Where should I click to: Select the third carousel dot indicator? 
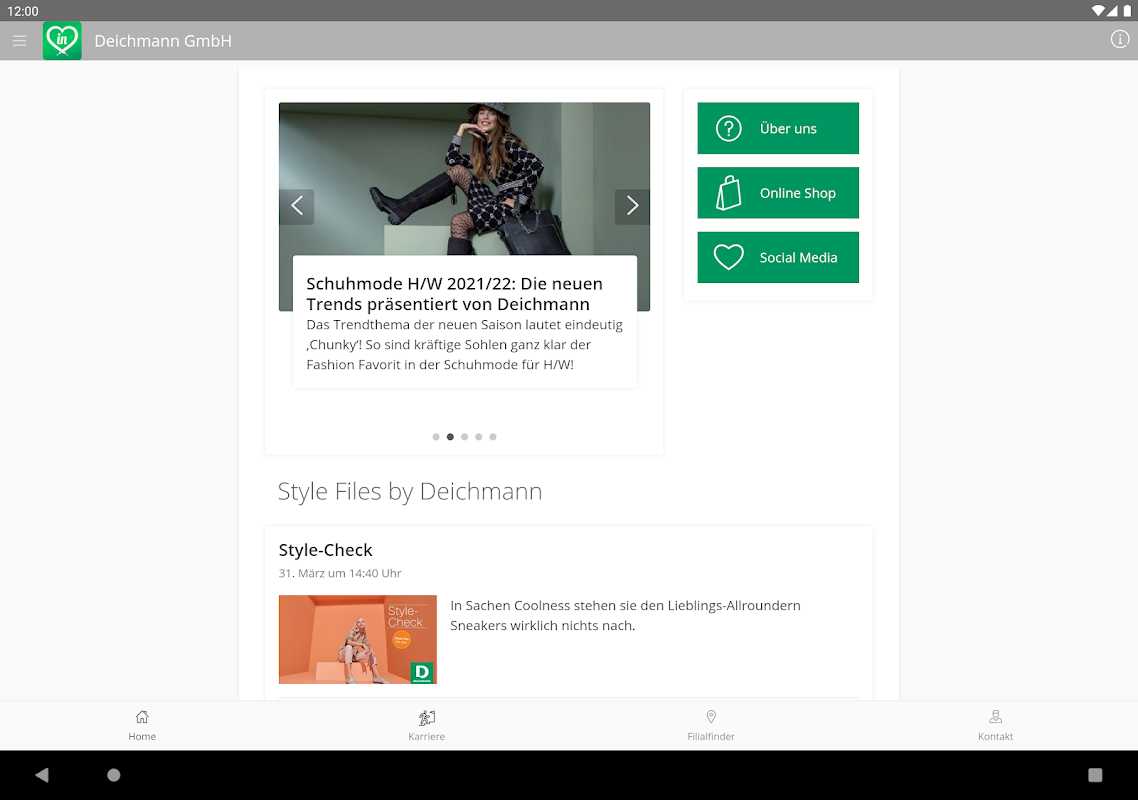[464, 437]
